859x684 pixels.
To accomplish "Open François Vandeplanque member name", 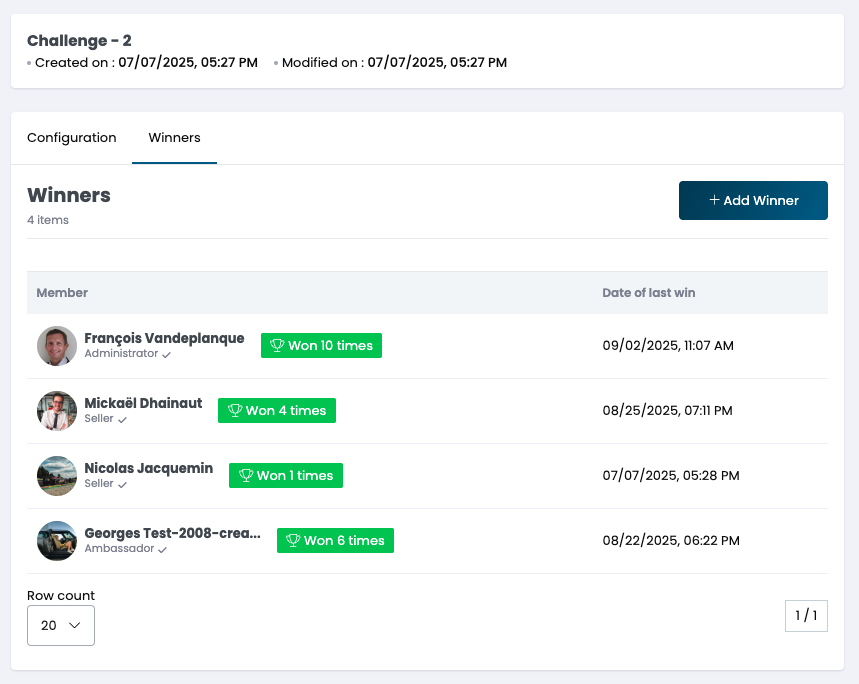I will (164, 338).
